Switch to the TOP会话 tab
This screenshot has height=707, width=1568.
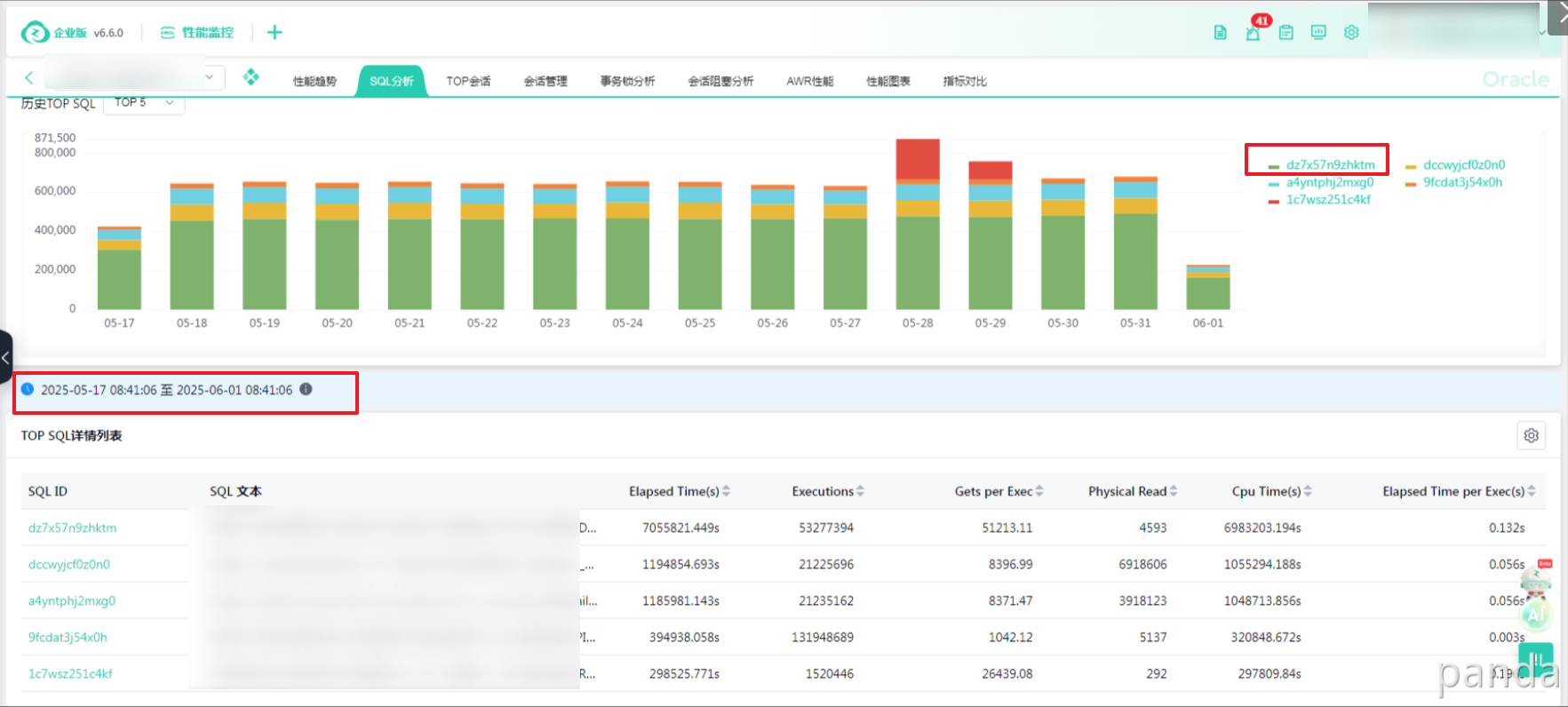(468, 81)
